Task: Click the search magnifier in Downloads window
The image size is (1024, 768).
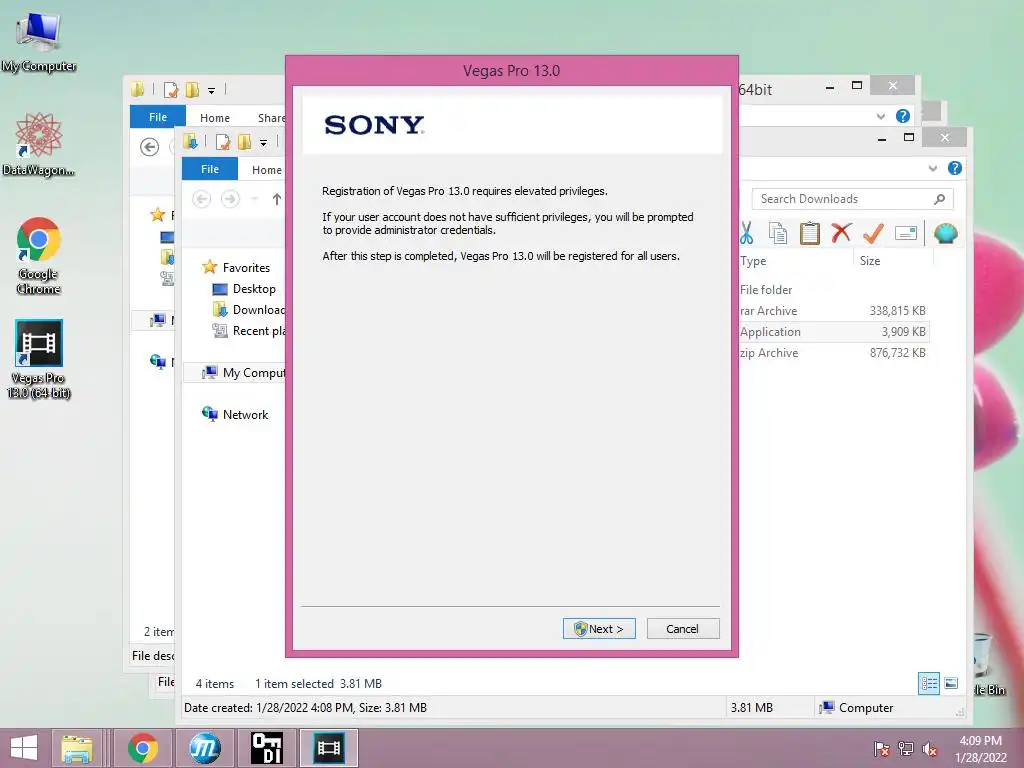Action: pyautogui.click(x=939, y=199)
